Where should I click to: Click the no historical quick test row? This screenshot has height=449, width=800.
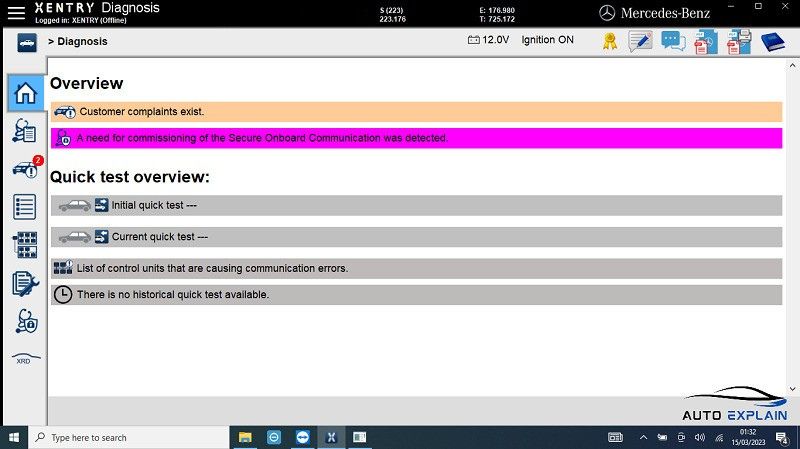click(x=416, y=295)
